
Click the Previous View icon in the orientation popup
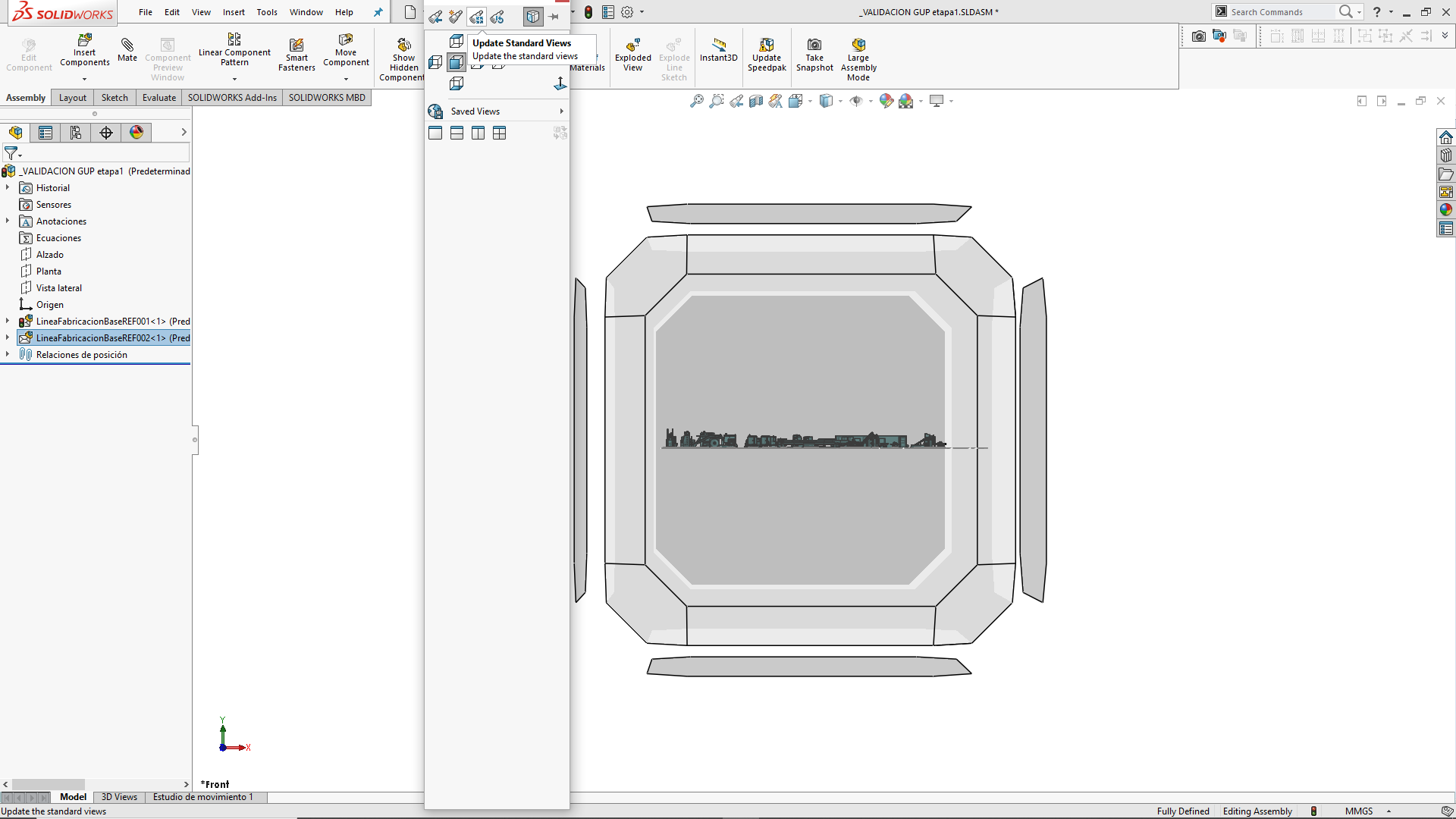(435, 17)
